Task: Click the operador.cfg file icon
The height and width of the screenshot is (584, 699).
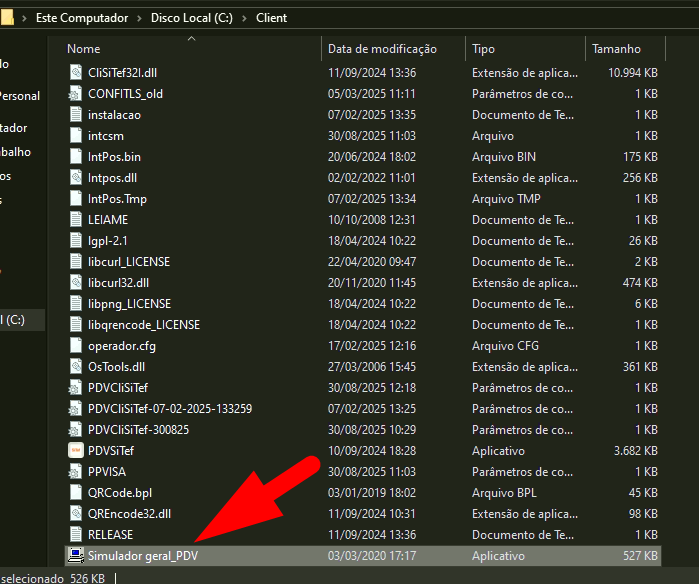Action: (x=76, y=346)
